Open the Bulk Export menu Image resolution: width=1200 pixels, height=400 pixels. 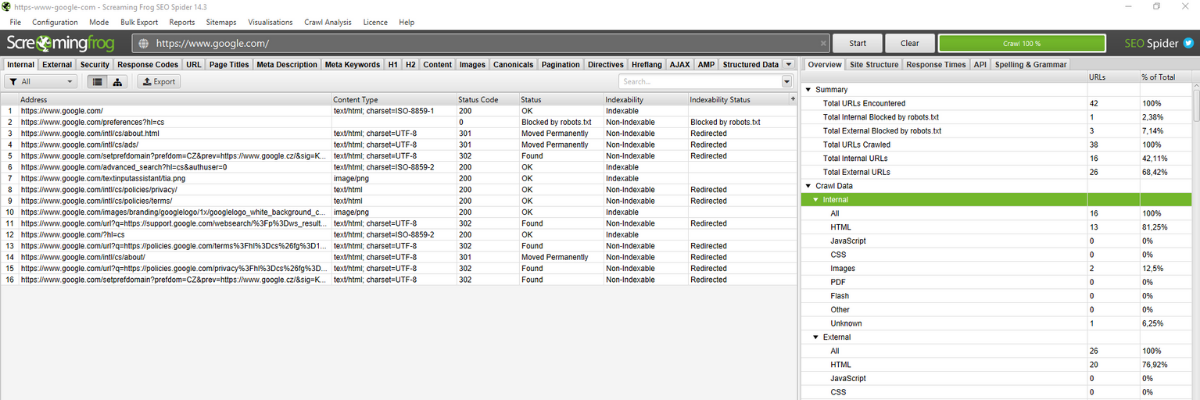(x=141, y=21)
